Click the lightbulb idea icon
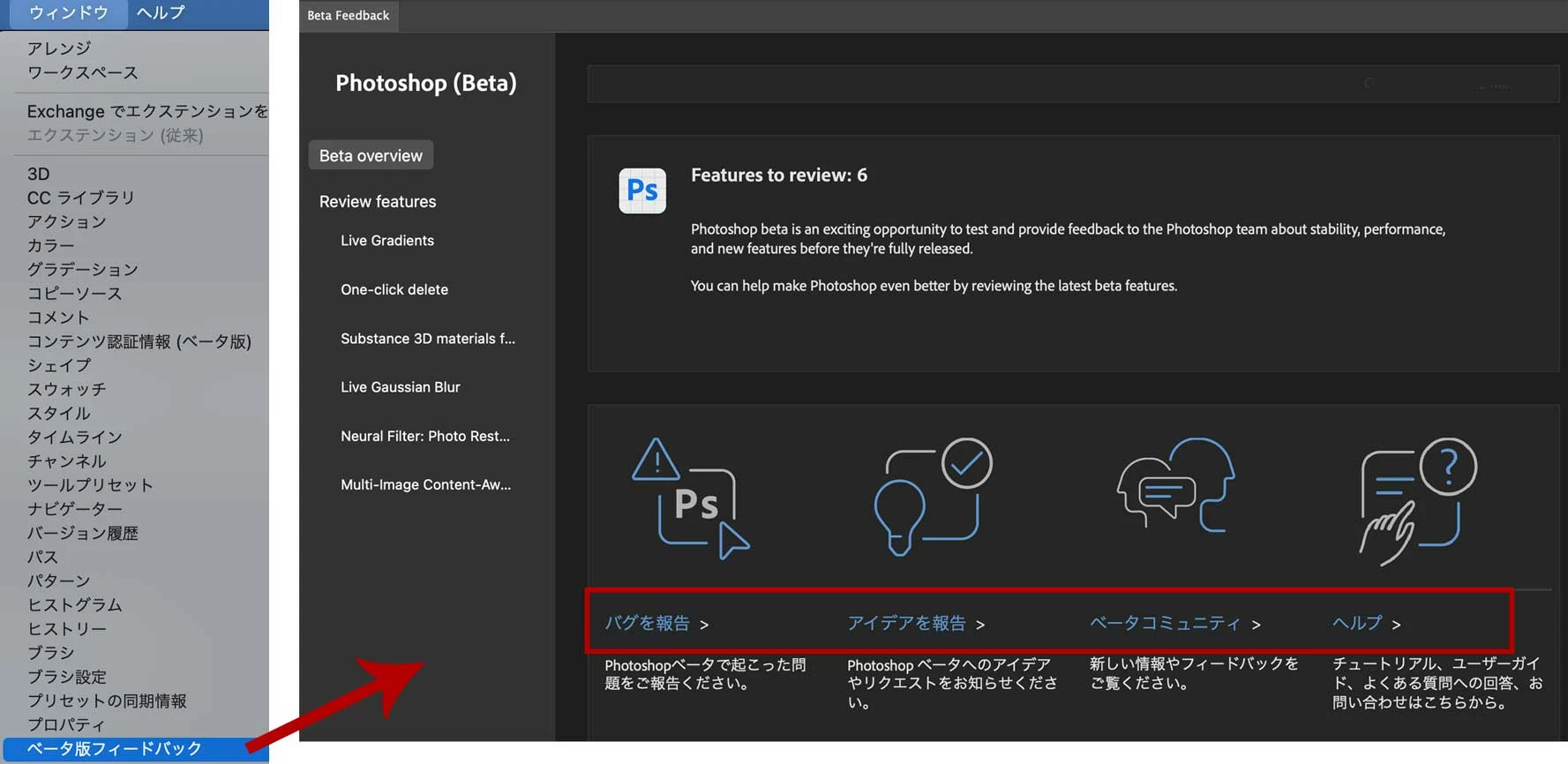Image resolution: width=1568 pixels, height=764 pixels. (x=933, y=497)
